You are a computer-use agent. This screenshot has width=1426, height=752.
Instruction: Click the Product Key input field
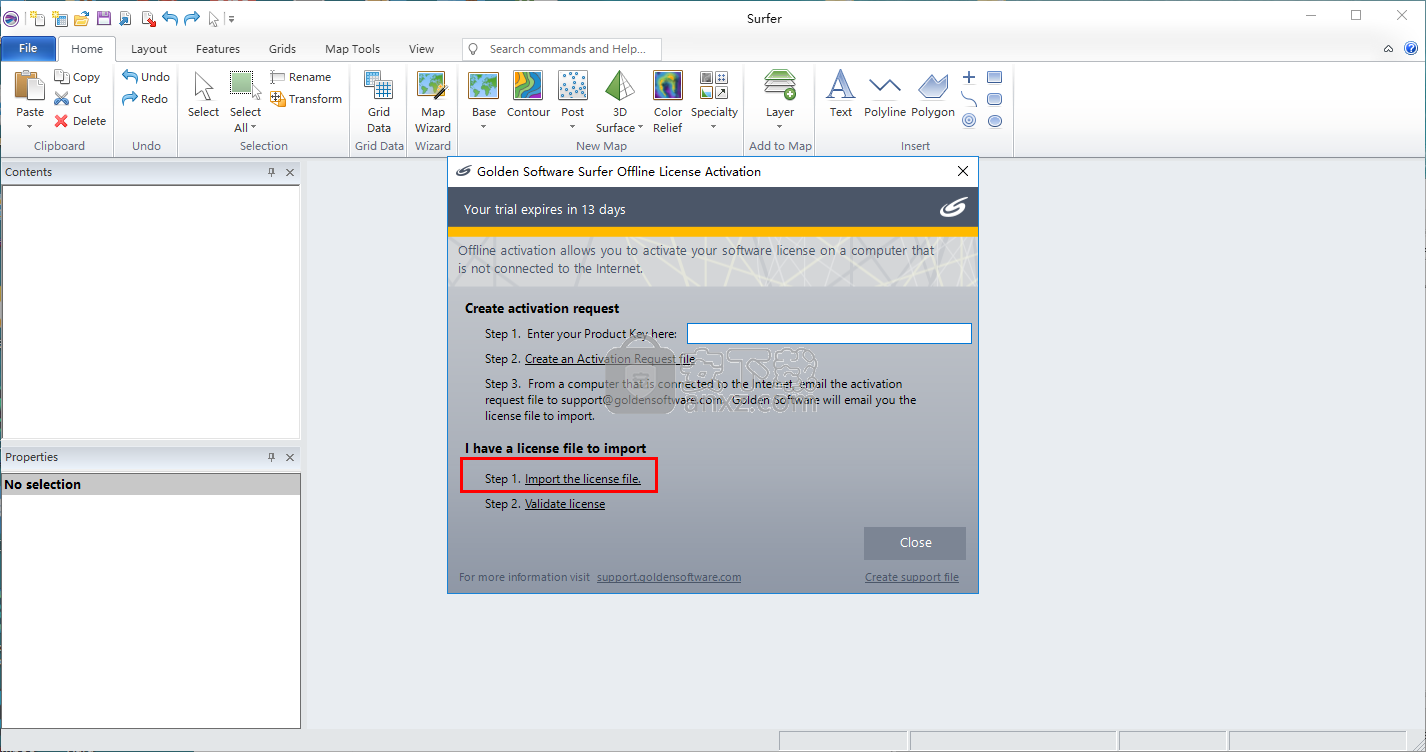829,334
